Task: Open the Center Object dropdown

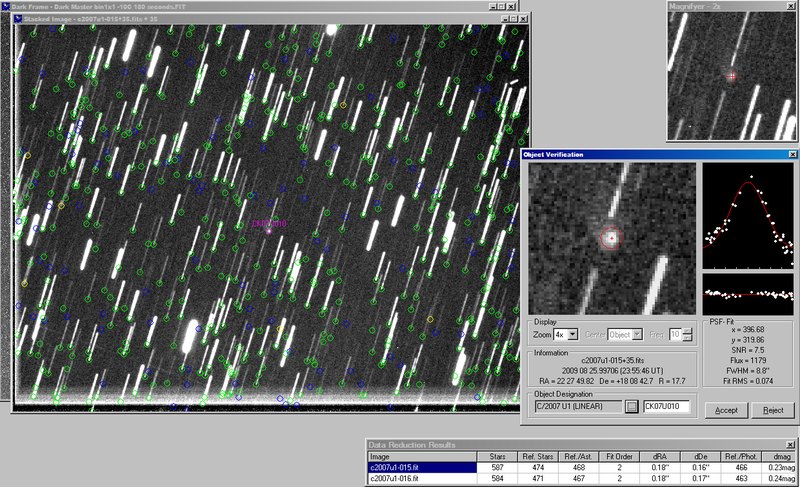Action: pyautogui.click(x=637, y=335)
